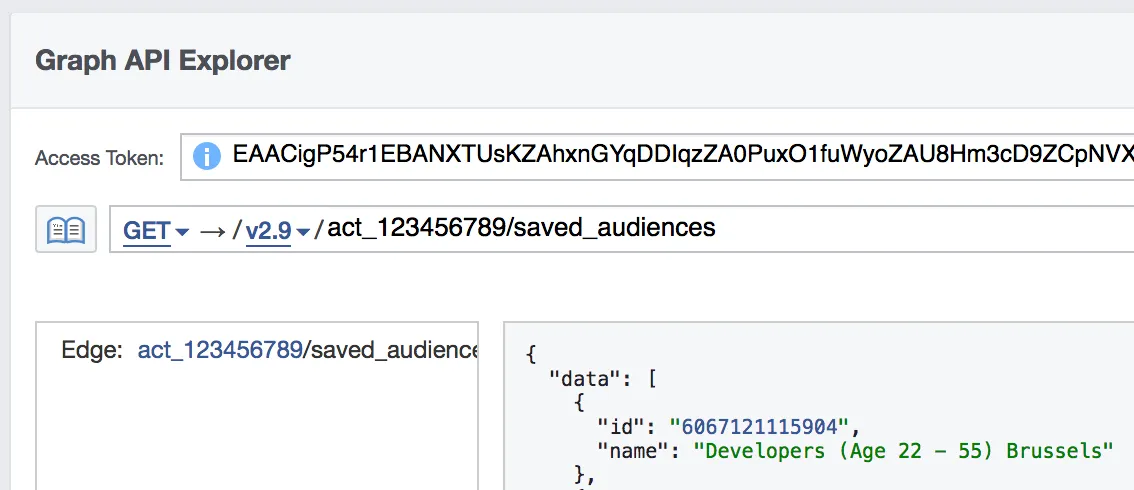Screen dimensions: 1134x490
Task: Click the right arrow after GET
Action: click(213, 230)
